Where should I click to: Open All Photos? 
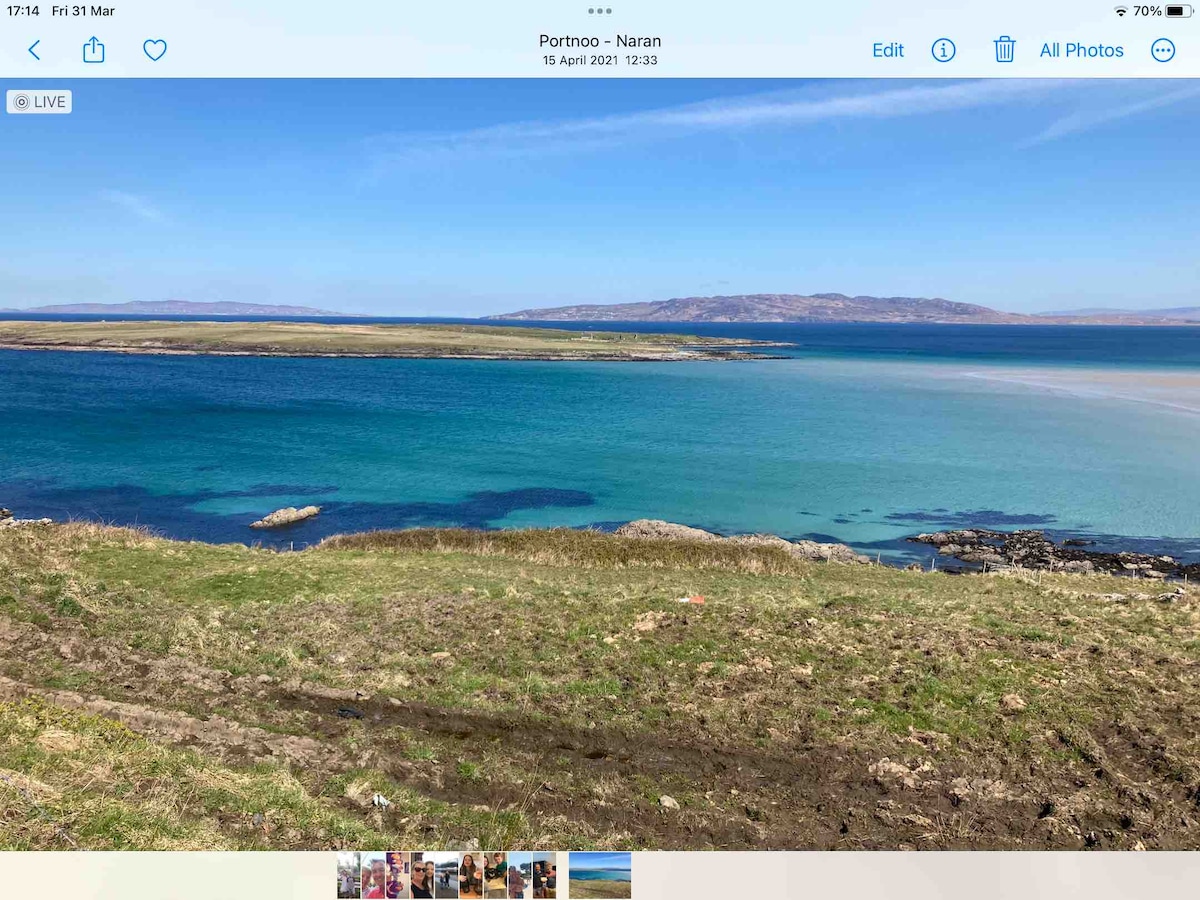[1081, 50]
